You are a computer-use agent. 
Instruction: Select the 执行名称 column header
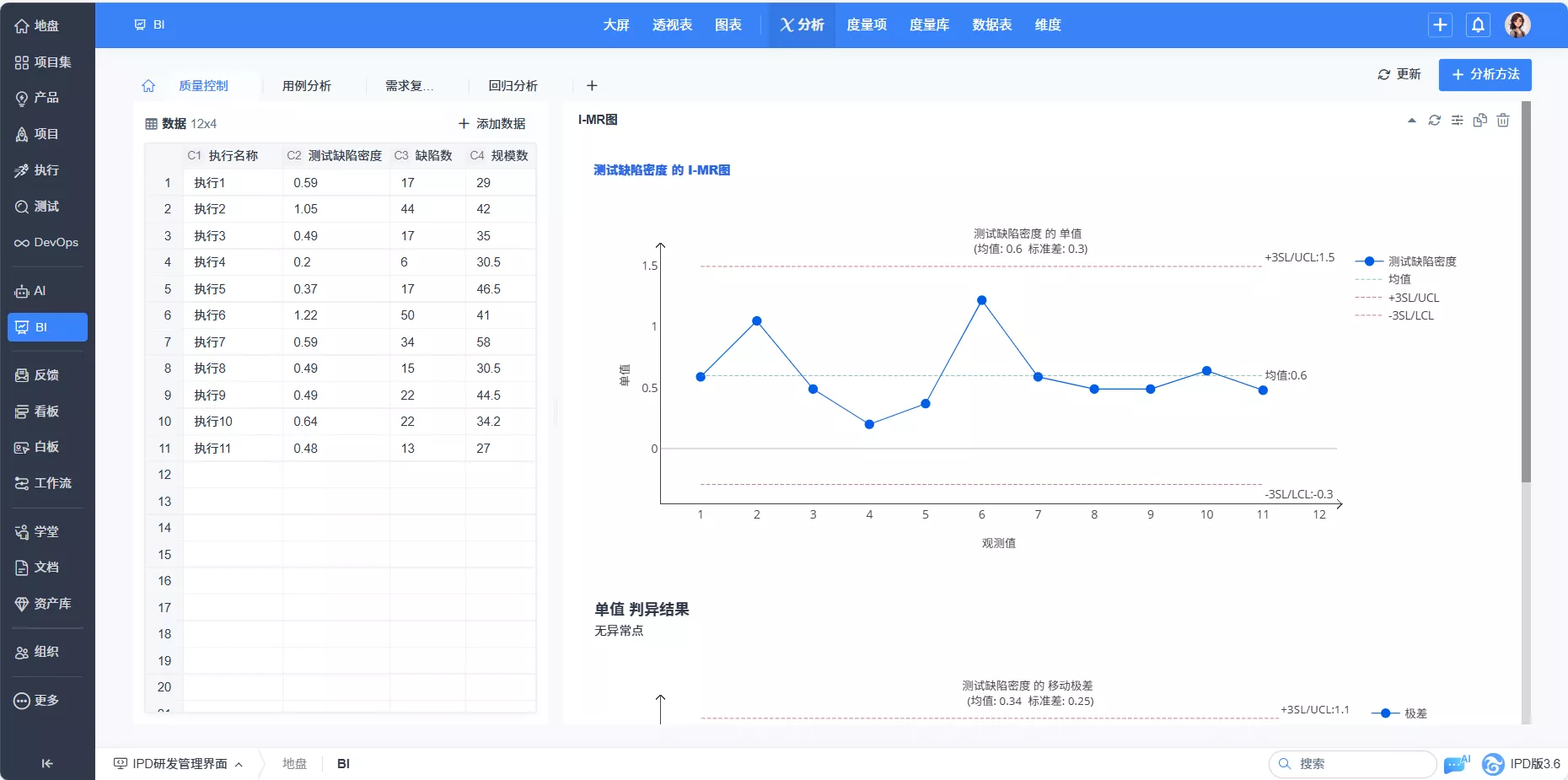pos(233,156)
